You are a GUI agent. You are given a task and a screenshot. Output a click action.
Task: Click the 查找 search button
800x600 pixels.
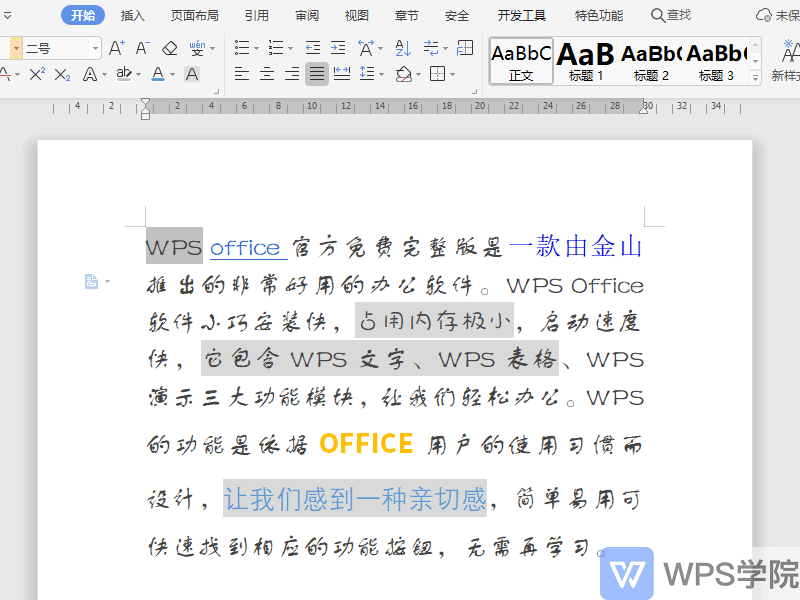[671, 15]
